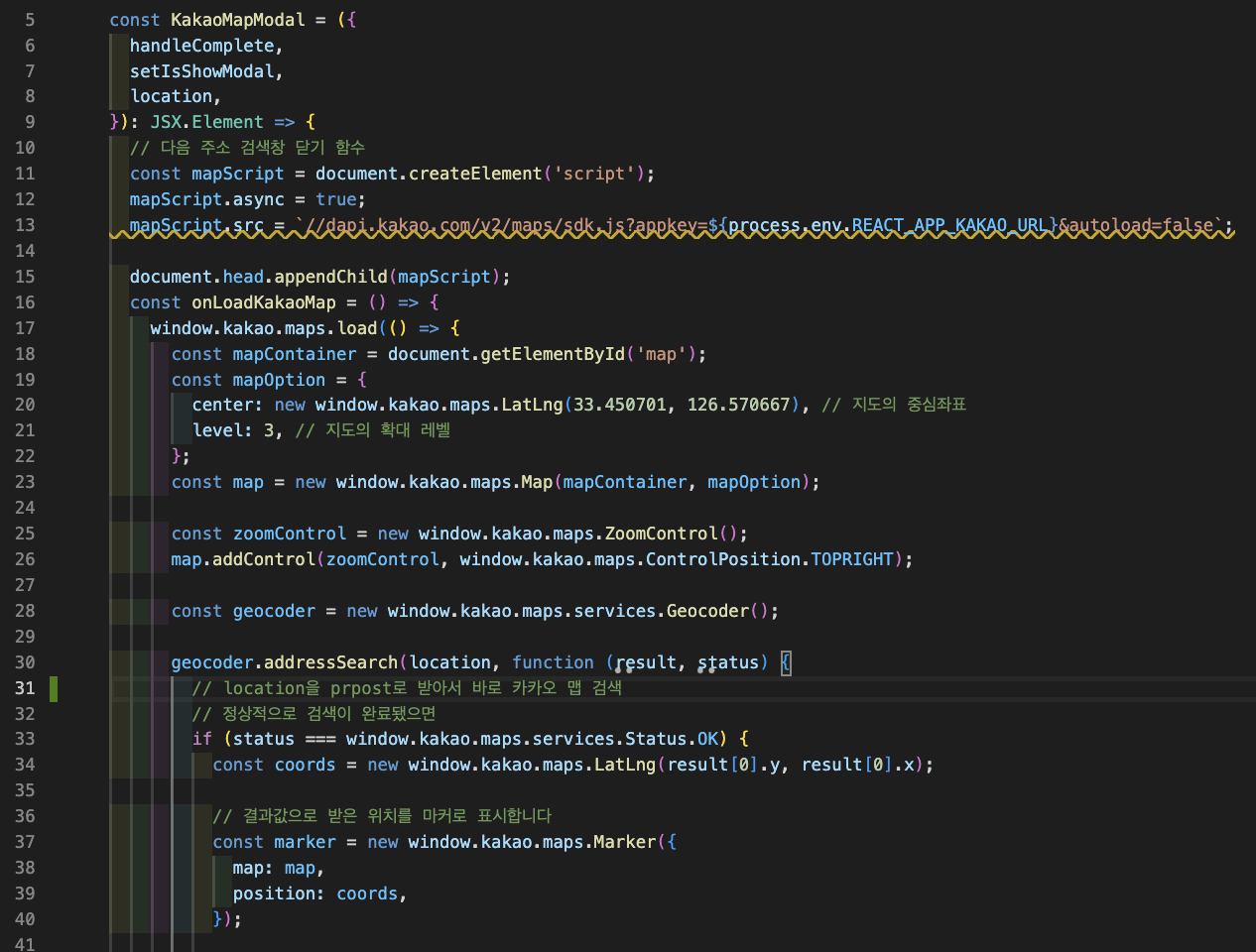Click 'ZoomControl' constructor on line 25

pyautogui.click(x=662, y=534)
